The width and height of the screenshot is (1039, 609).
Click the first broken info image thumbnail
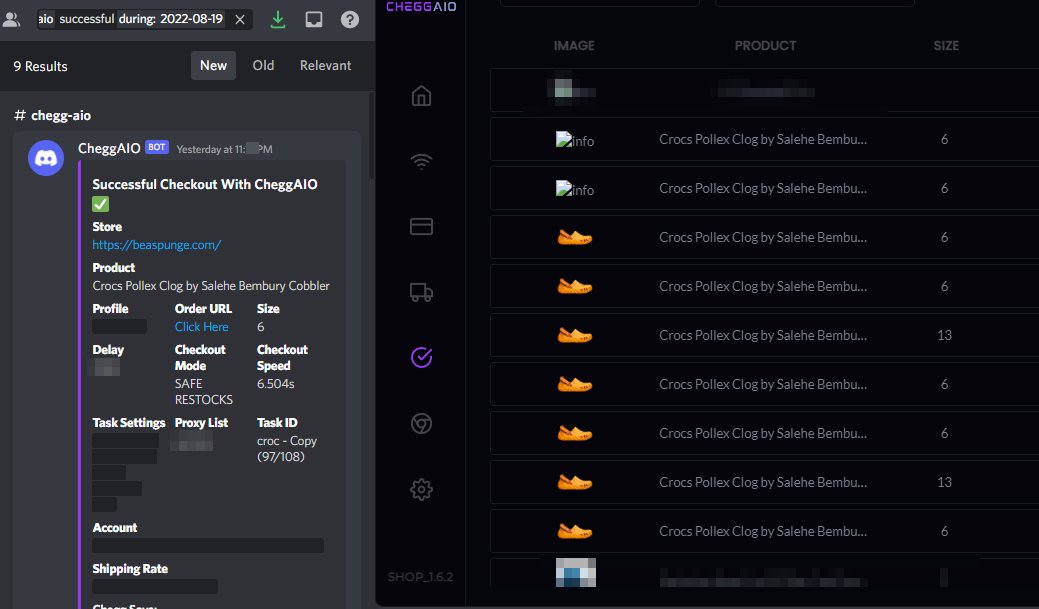click(x=574, y=140)
